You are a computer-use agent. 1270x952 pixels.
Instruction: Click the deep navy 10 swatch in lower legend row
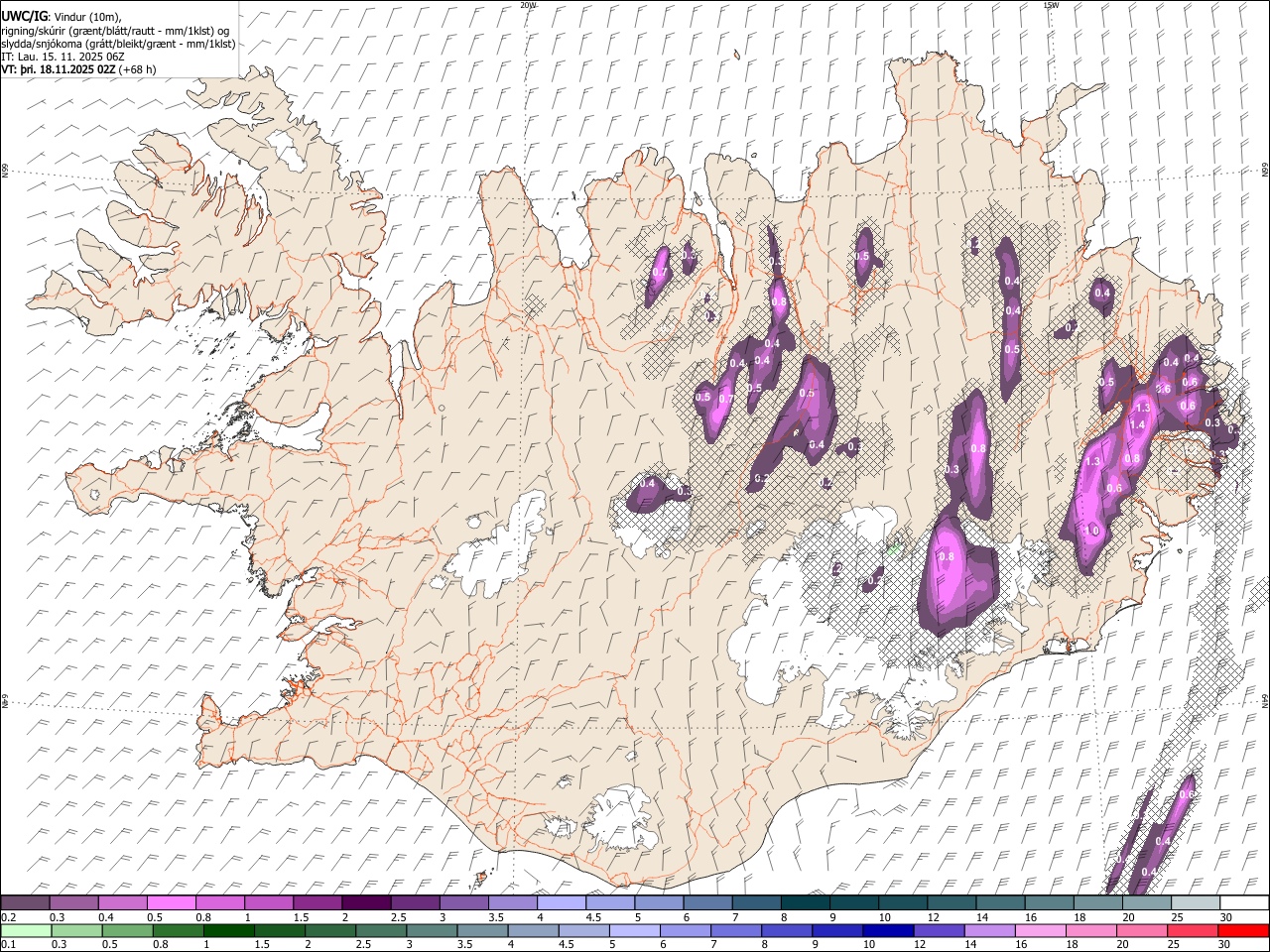pos(889,930)
